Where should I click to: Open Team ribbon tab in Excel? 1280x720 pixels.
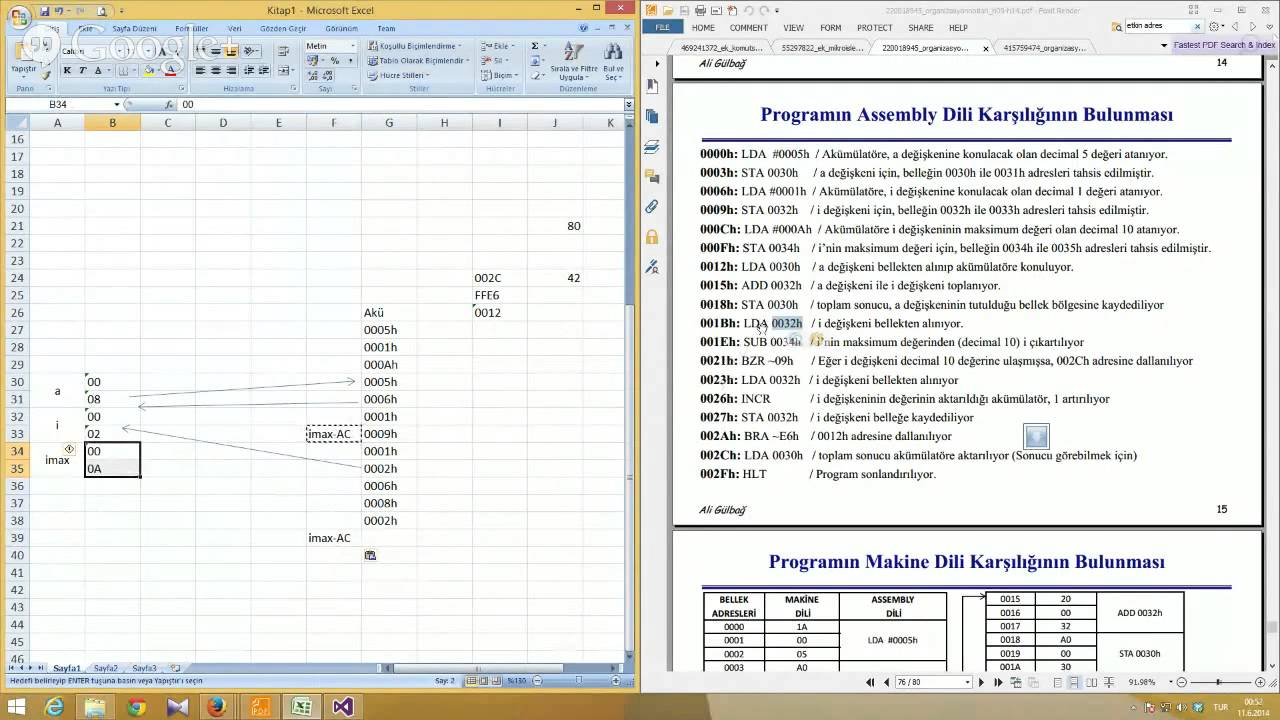(386, 29)
